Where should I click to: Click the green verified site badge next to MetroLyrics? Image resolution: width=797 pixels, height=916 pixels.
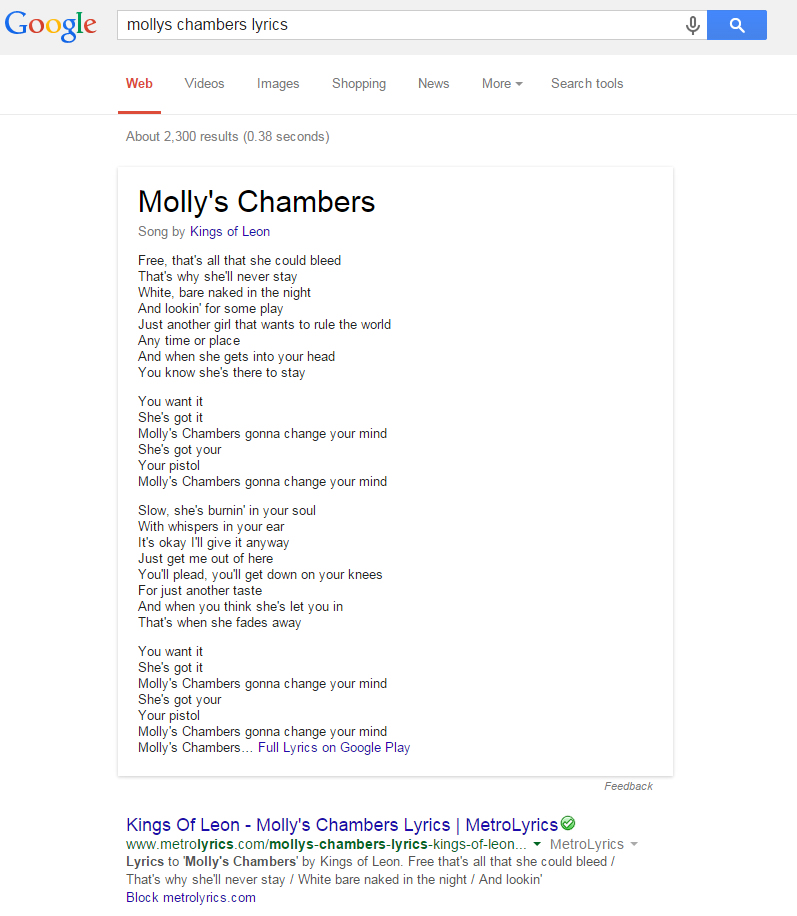point(566,823)
